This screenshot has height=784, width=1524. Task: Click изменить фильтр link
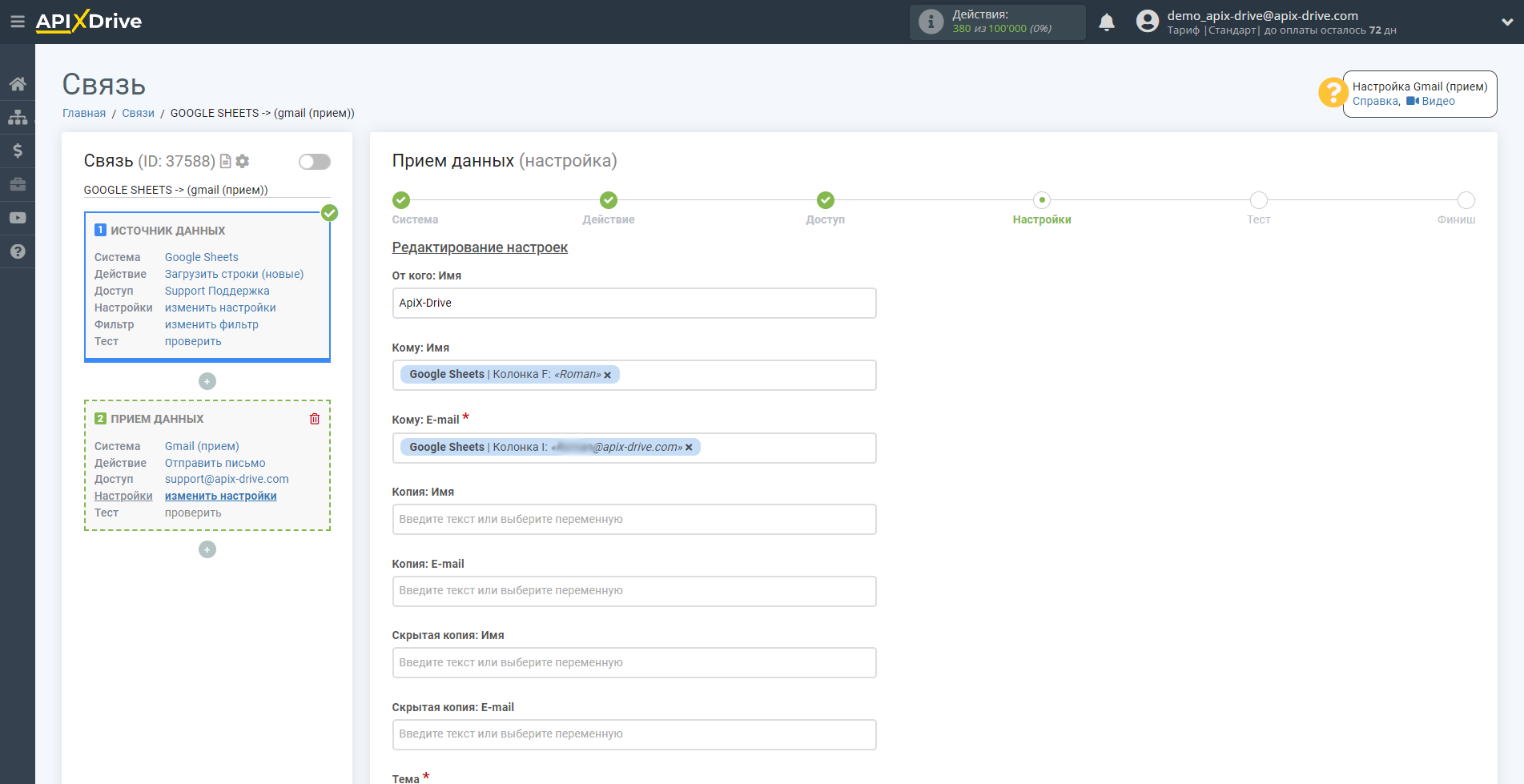click(x=211, y=325)
